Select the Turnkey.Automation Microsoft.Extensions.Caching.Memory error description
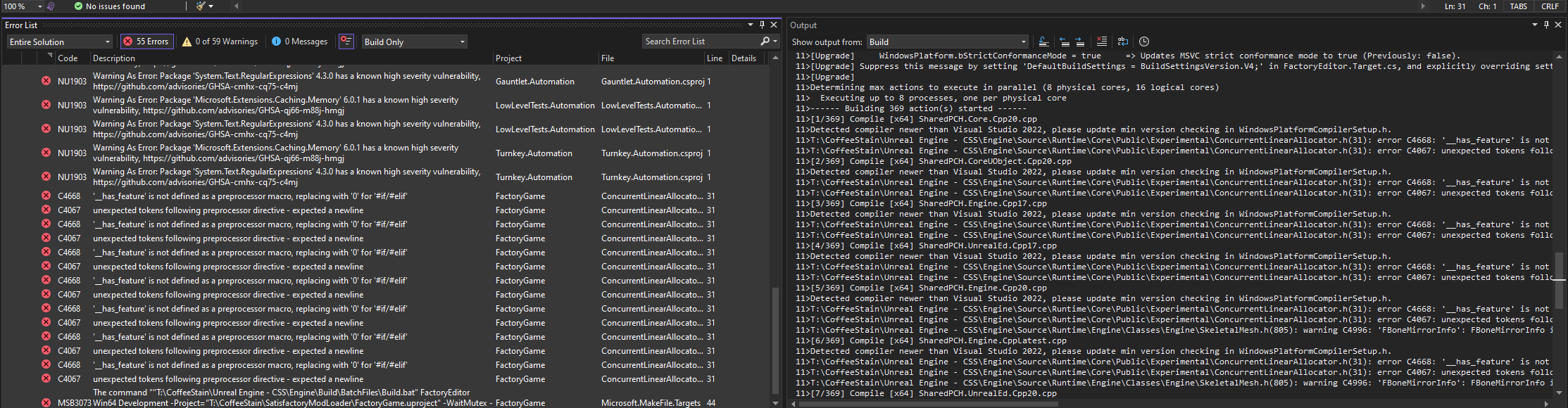The width and height of the screenshot is (1568, 408). (275, 153)
